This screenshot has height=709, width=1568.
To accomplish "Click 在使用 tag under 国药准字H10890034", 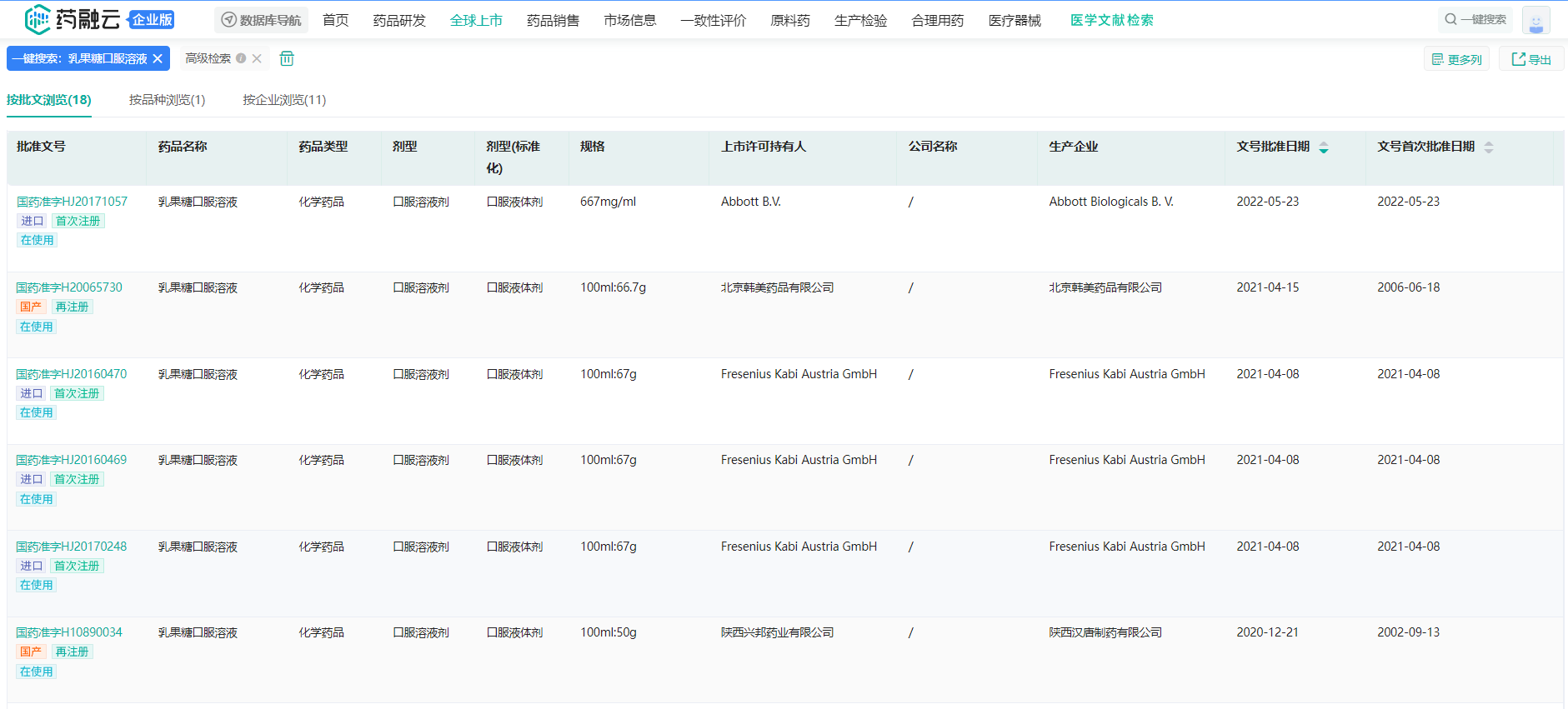I will point(37,672).
